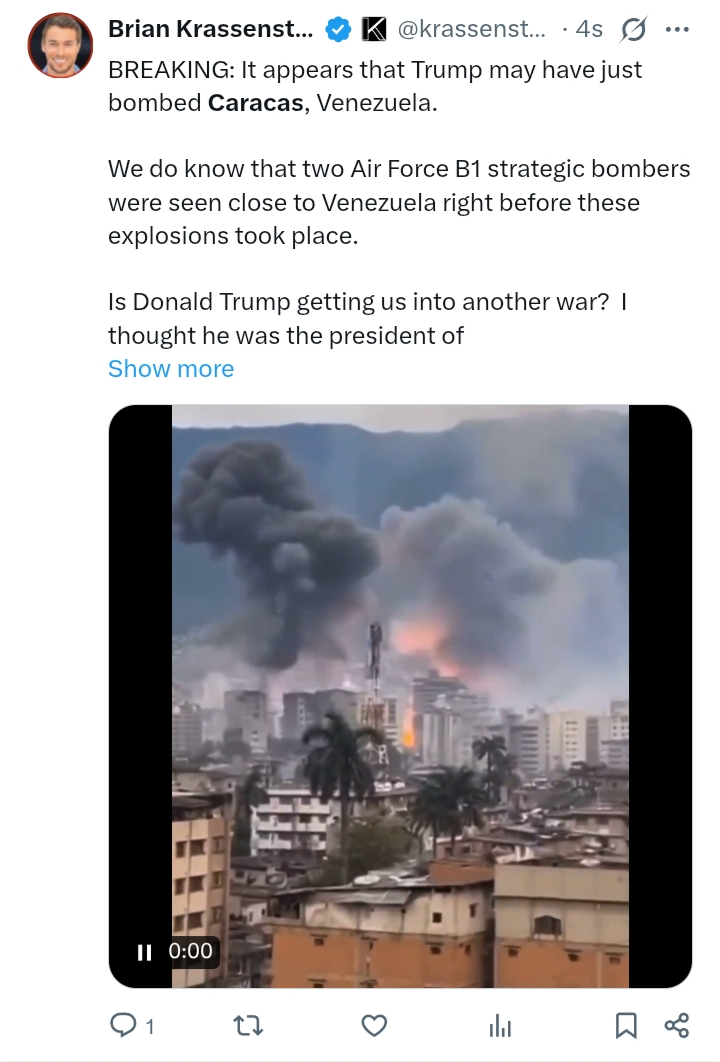This screenshot has width=720, height=1062.
Task: Like the tweet with heart icon
Action: coord(374,1025)
